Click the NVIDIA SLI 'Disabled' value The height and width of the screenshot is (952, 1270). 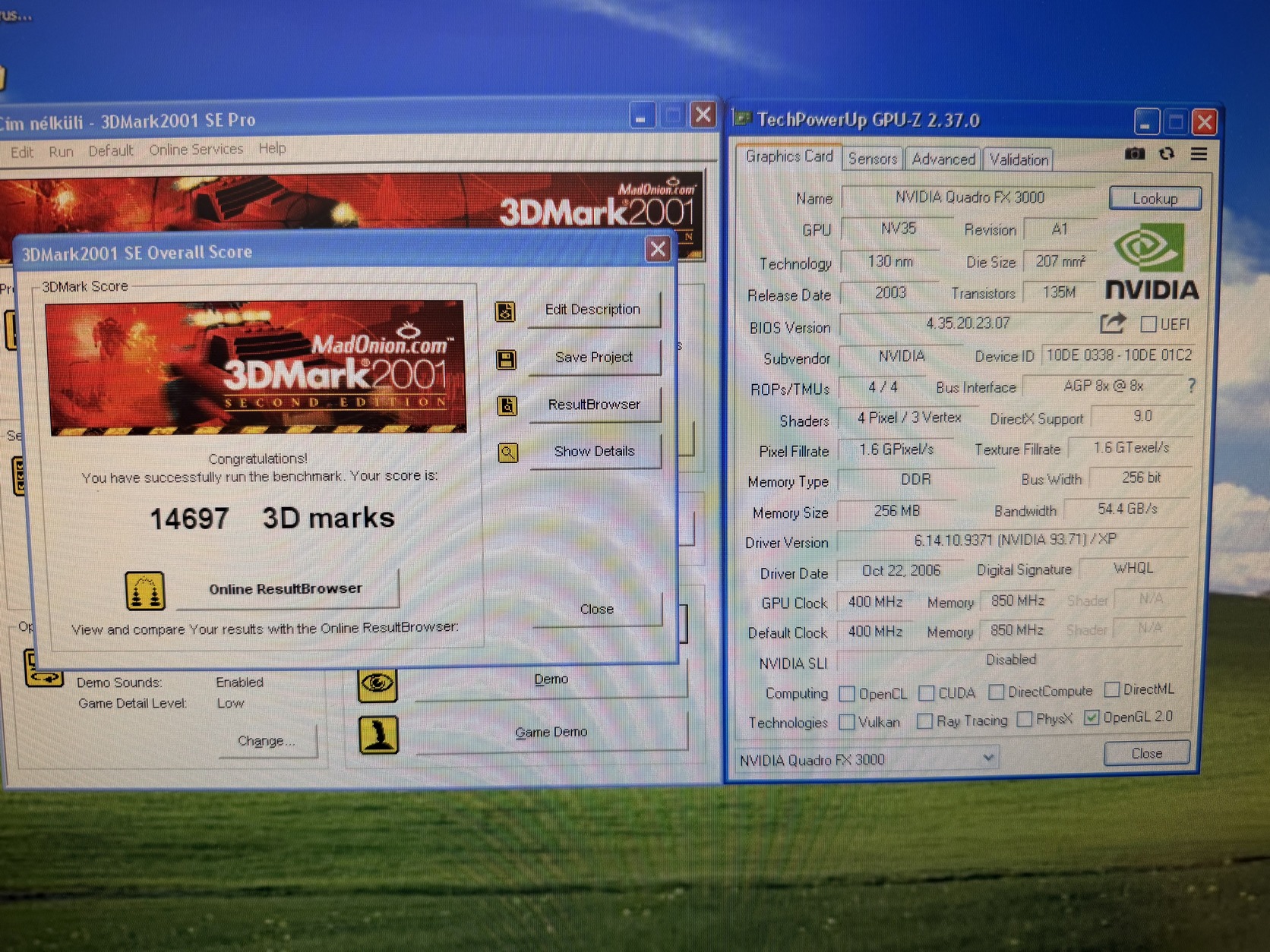1011,660
